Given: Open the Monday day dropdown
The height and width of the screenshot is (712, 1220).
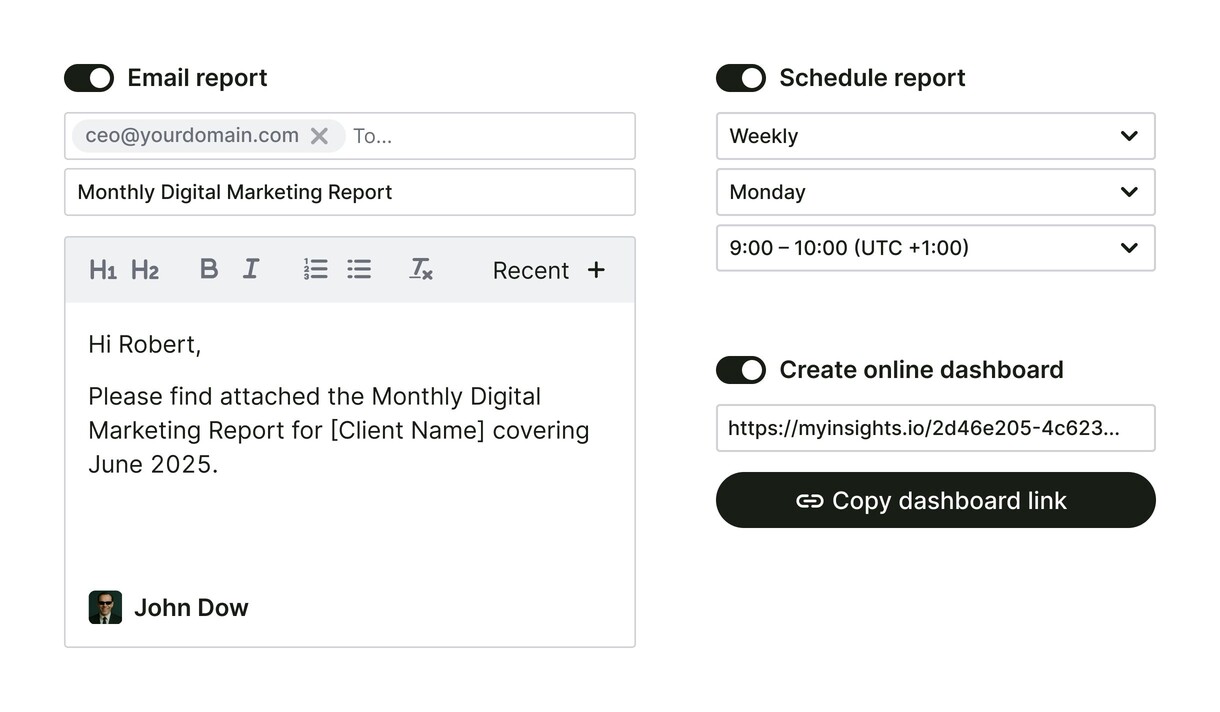Looking at the screenshot, I should (936, 192).
